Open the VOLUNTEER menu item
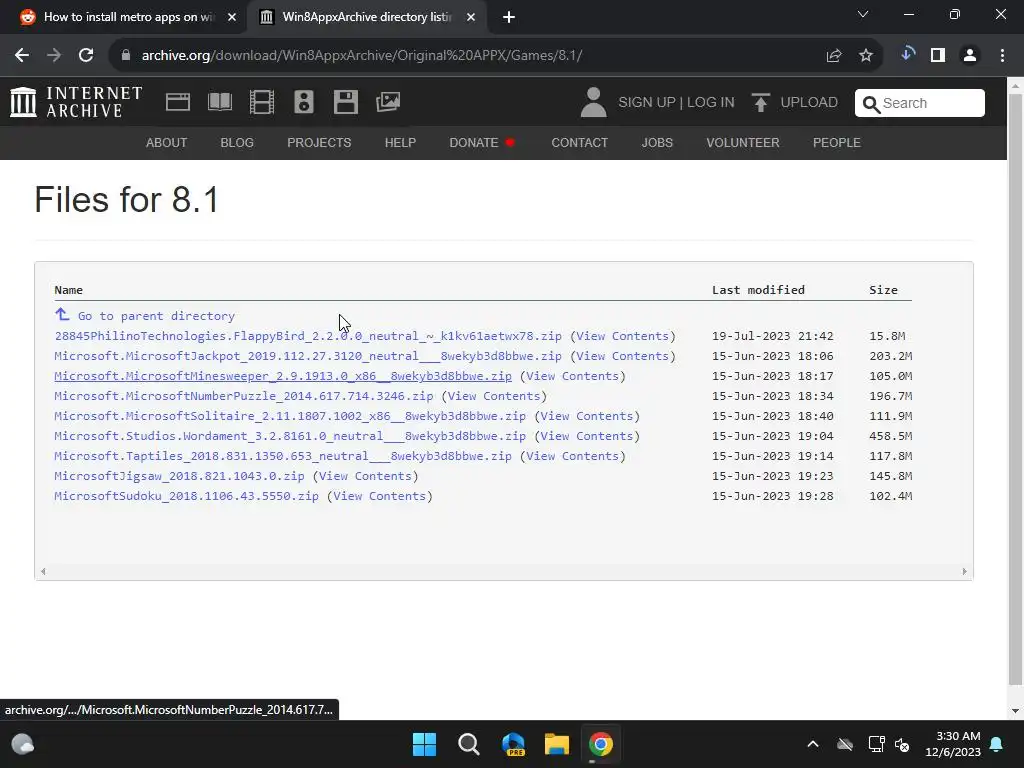This screenshot has width=1024, height=768. [x=743, y=142]
